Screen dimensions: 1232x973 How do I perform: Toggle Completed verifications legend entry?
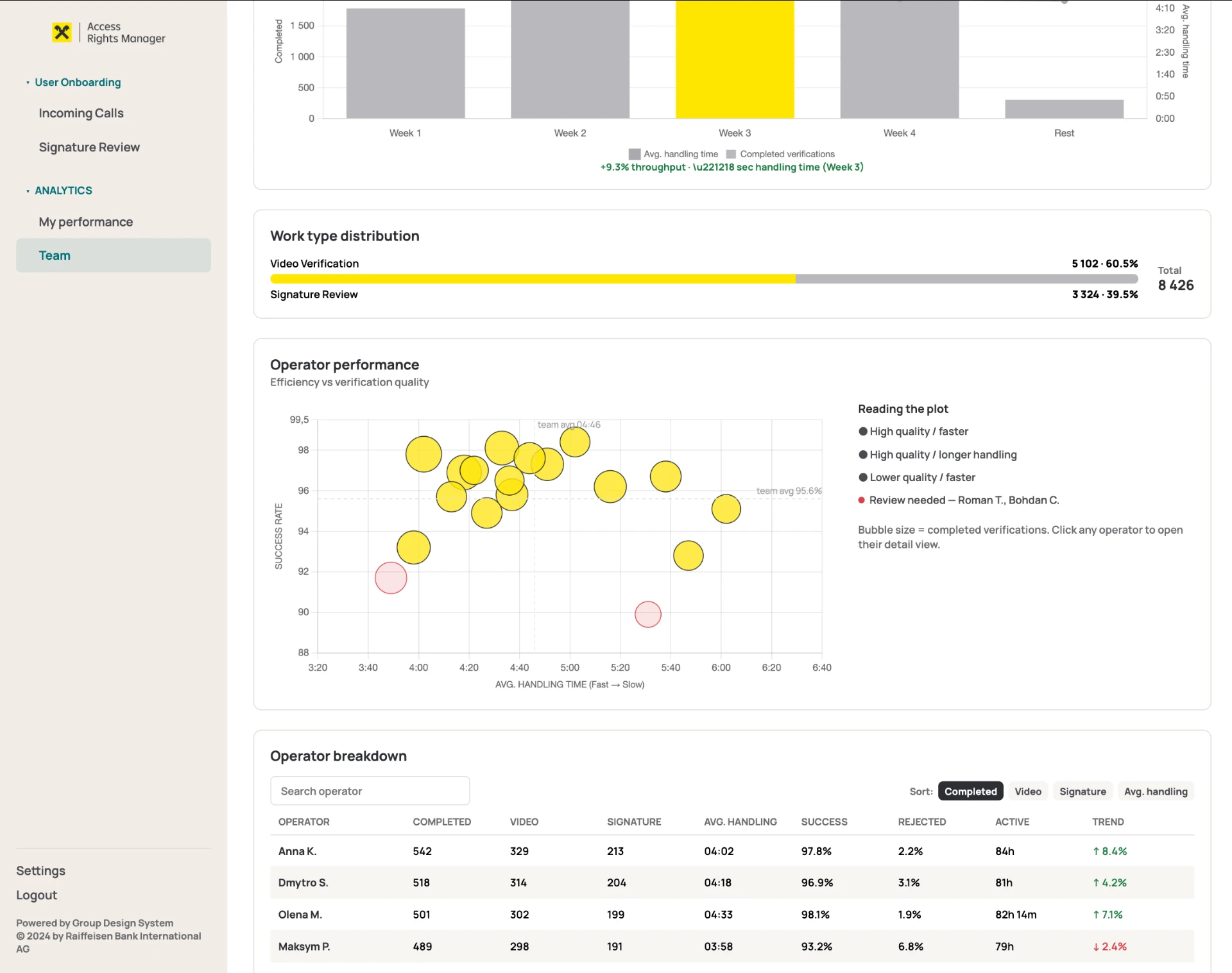click(780, 154)
